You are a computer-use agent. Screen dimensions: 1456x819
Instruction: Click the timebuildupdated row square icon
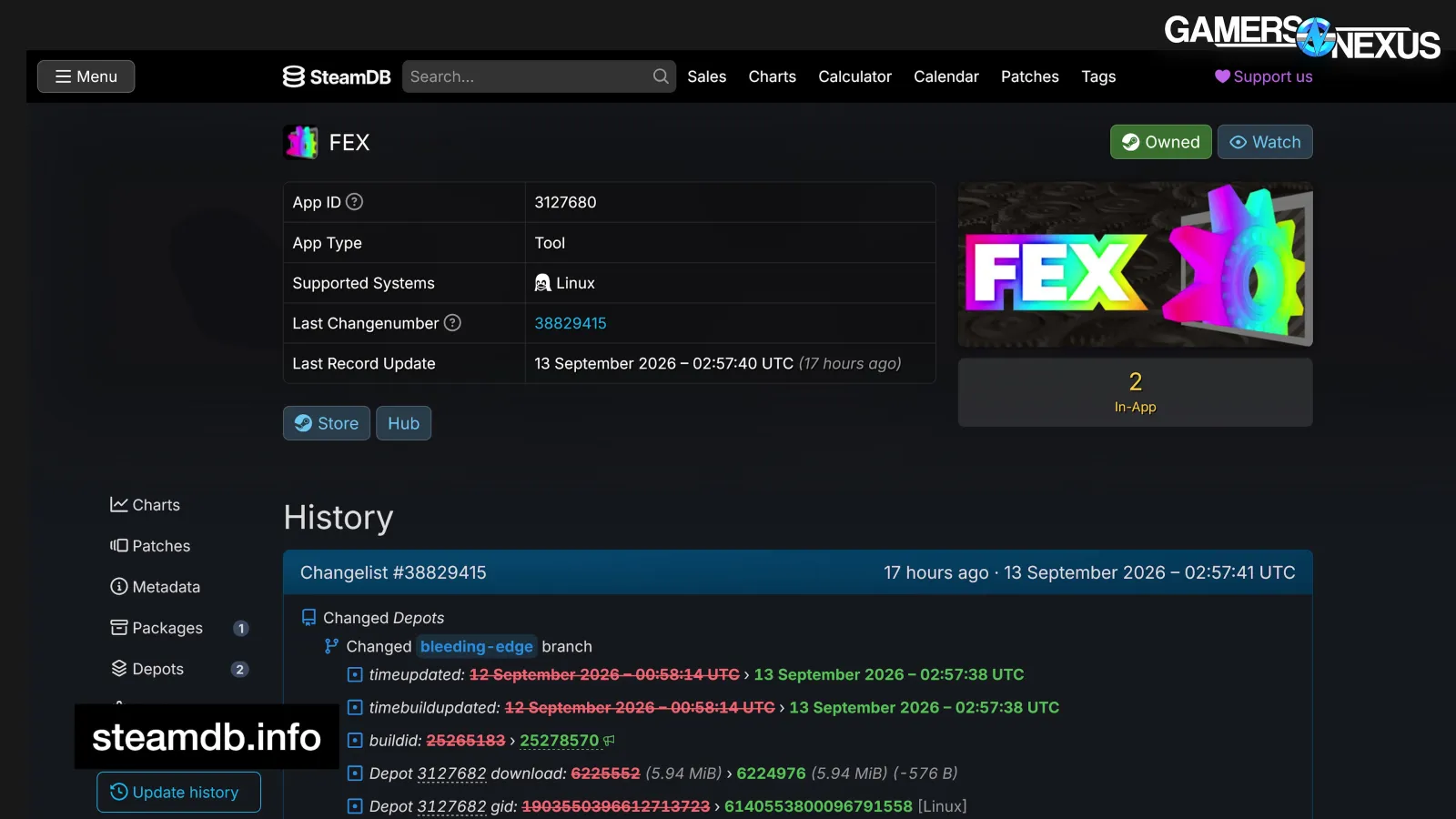355,708
